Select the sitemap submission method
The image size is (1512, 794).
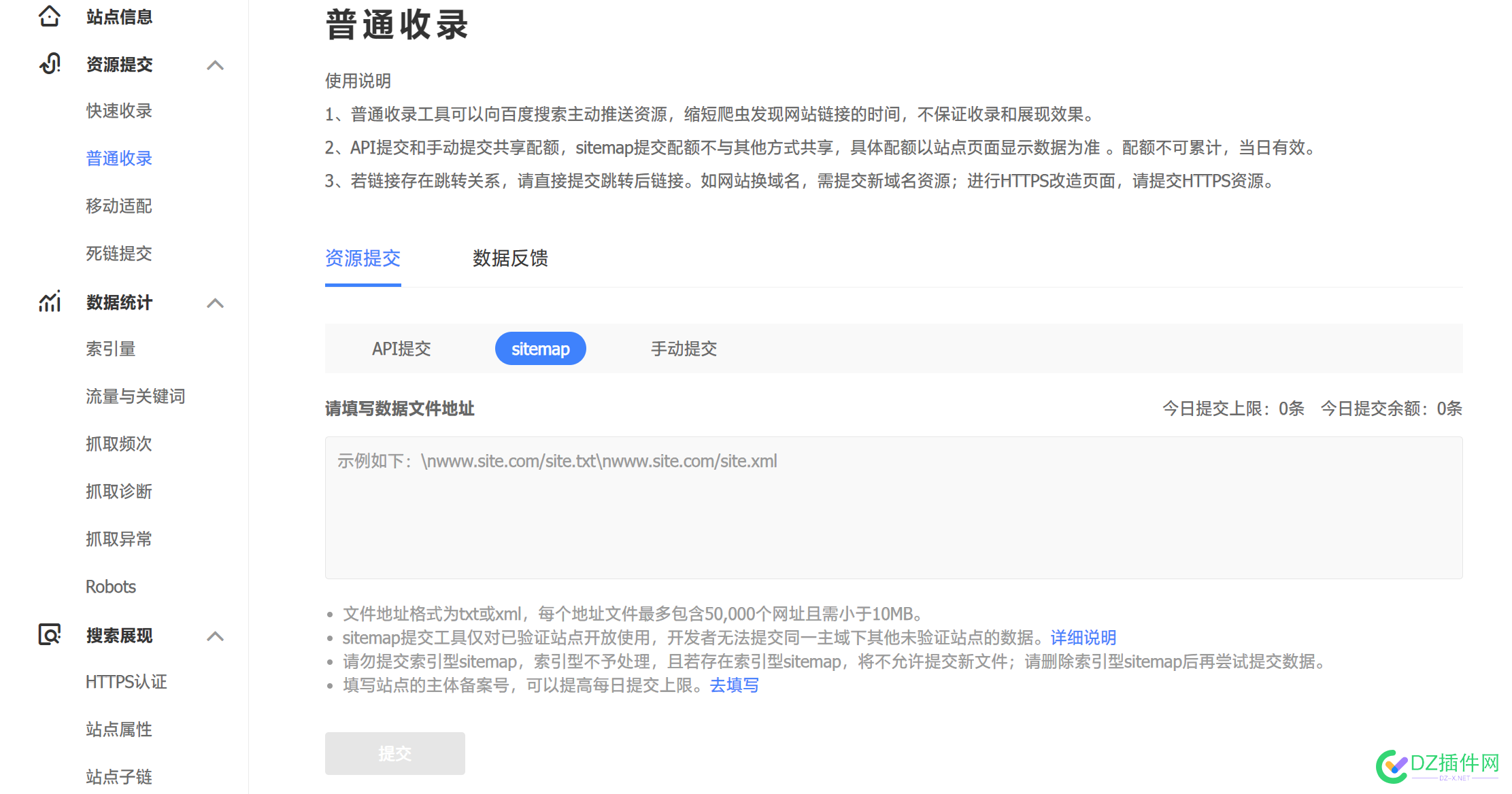tap(541, 349)
